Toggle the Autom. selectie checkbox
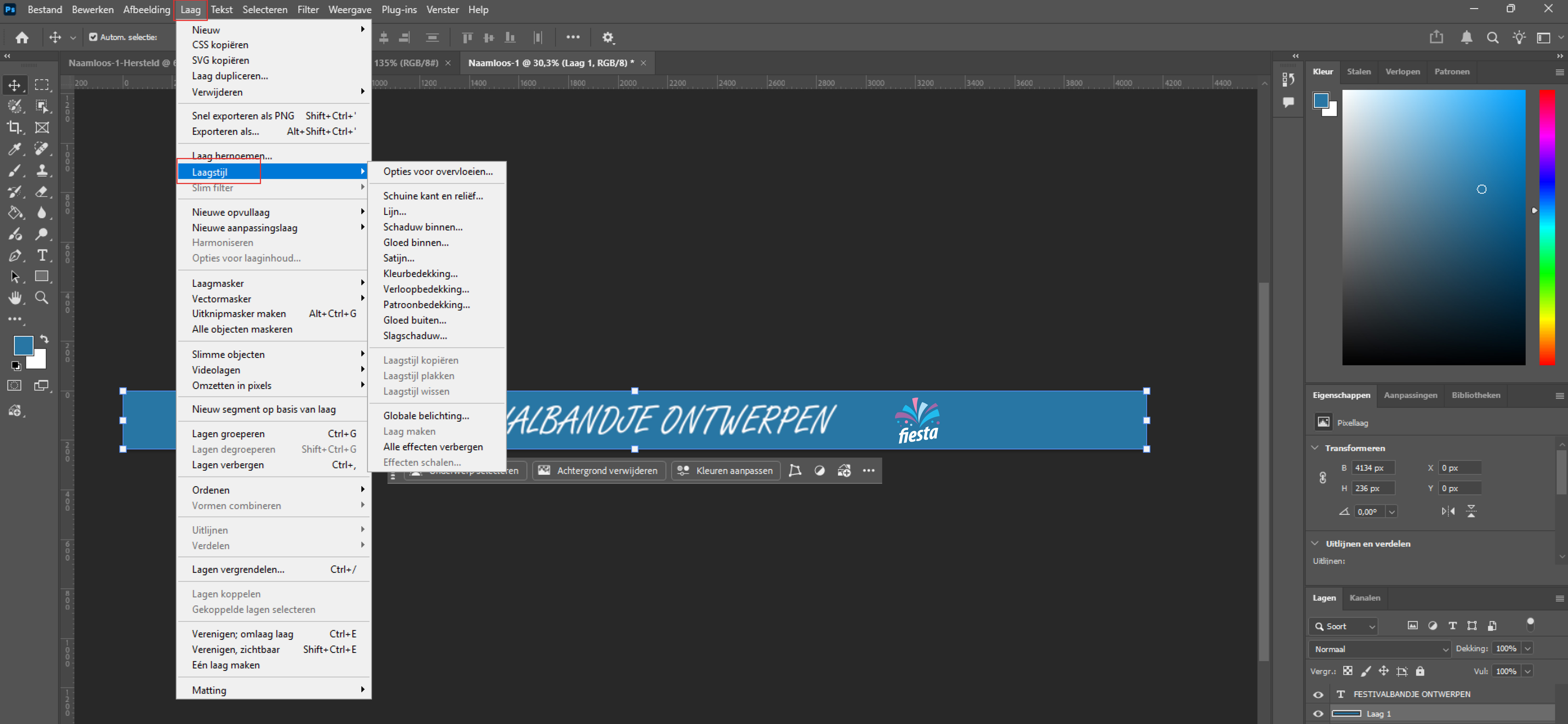The image size is (1568, 724). coord(93,37)
